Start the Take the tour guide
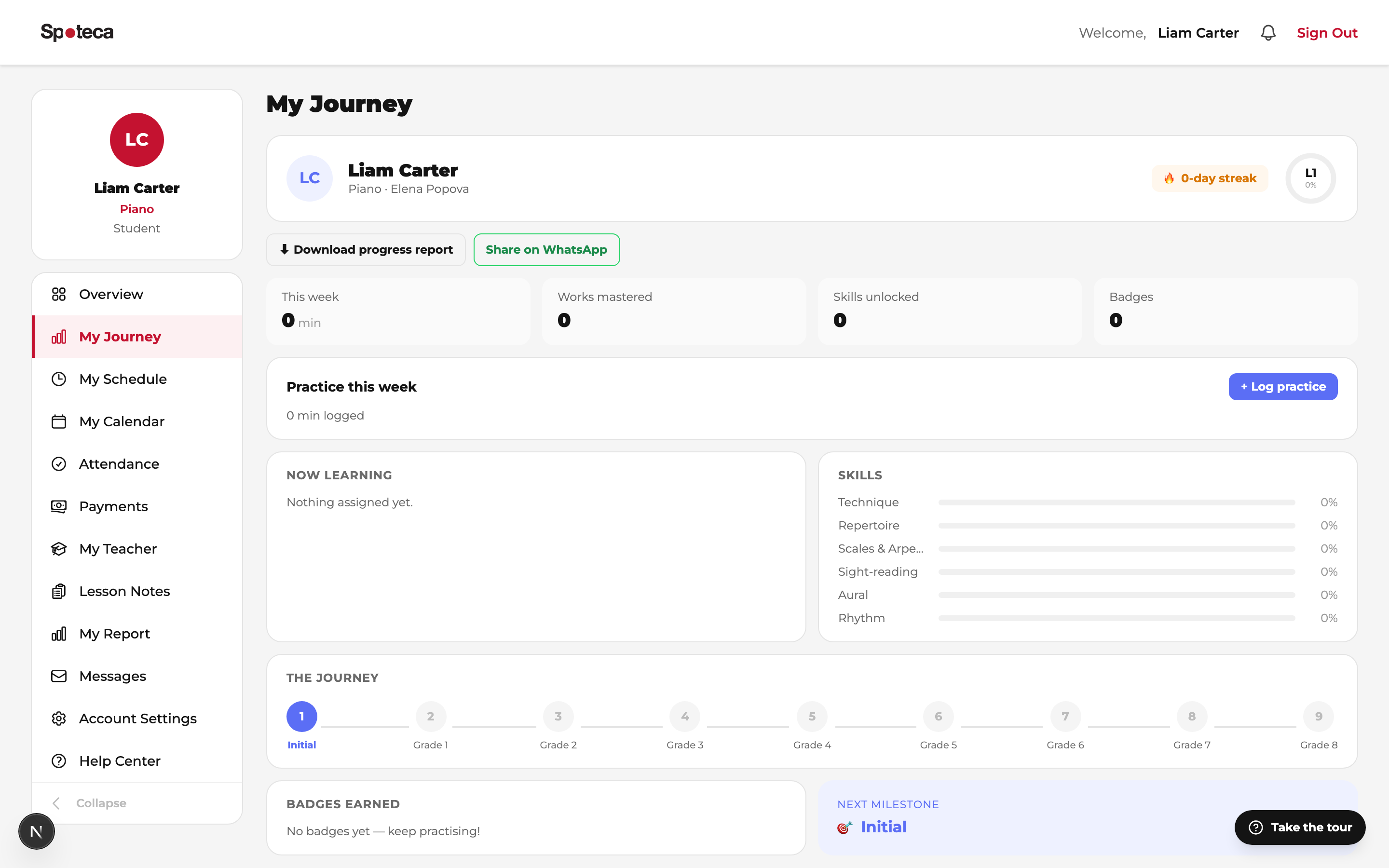The width and height of the screenshot is (1389, 868). tap(1300, 827)
